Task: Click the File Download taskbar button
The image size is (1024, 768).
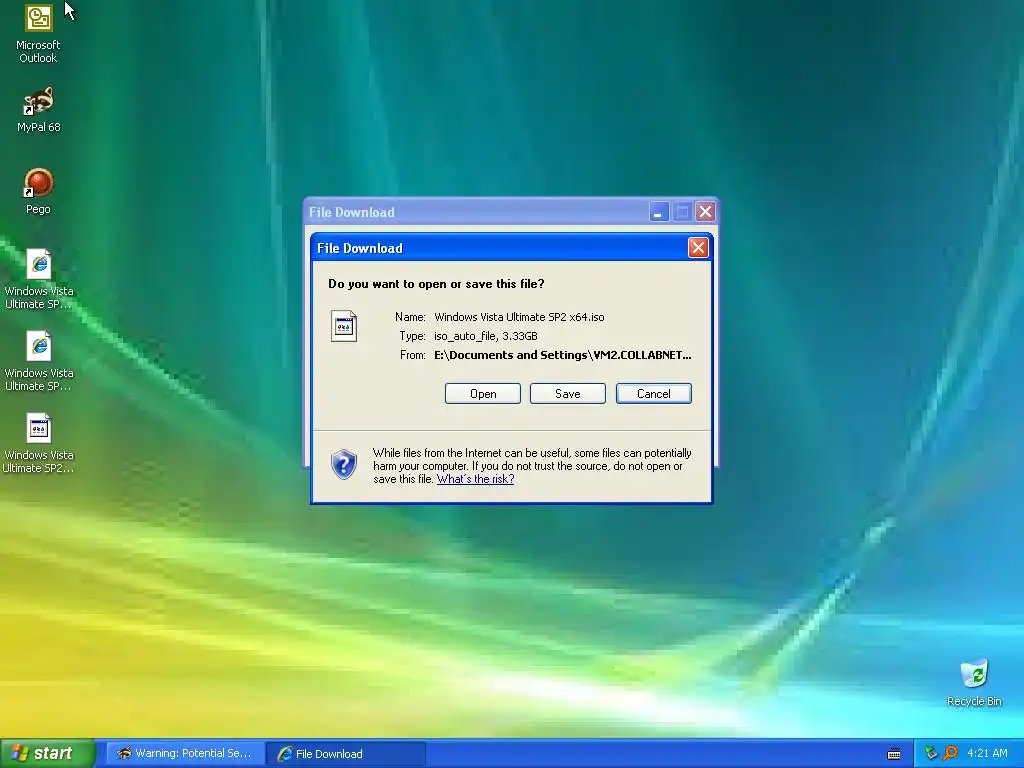Action: point(346,754)
